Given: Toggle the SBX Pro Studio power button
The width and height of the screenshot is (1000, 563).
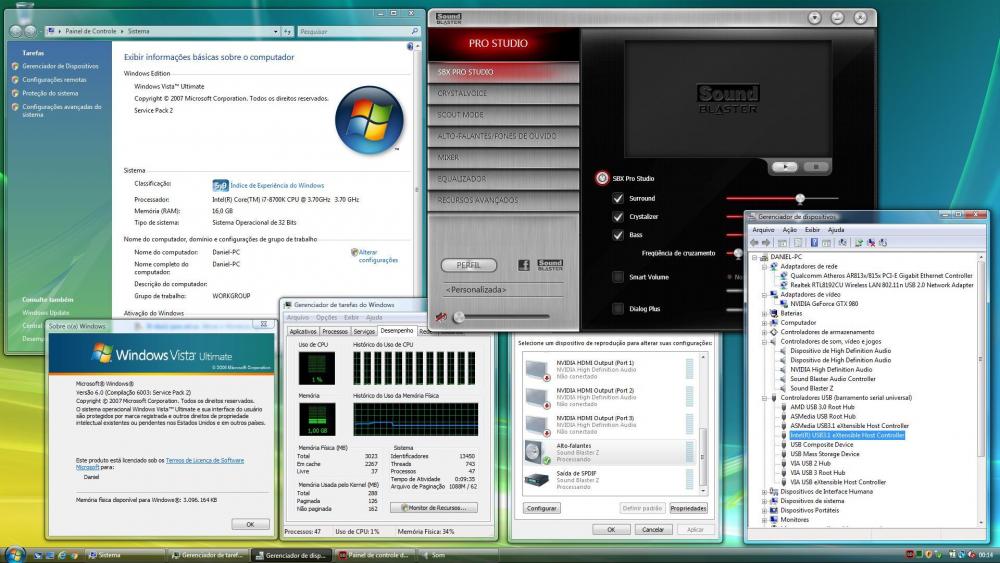Looking at the screenshot, I should click(602, 179).
